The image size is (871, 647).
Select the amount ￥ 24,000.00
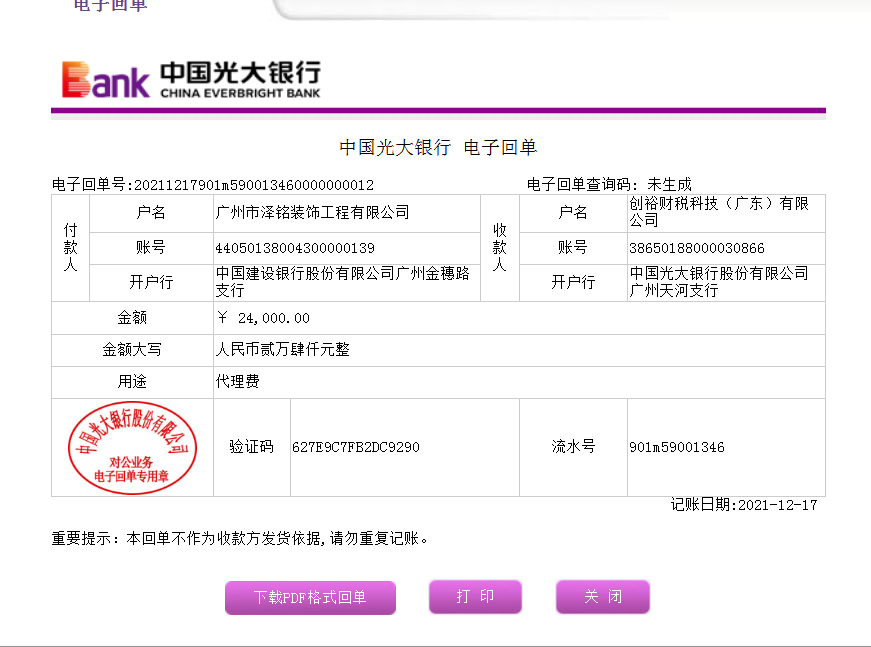(x=263, y=318)
